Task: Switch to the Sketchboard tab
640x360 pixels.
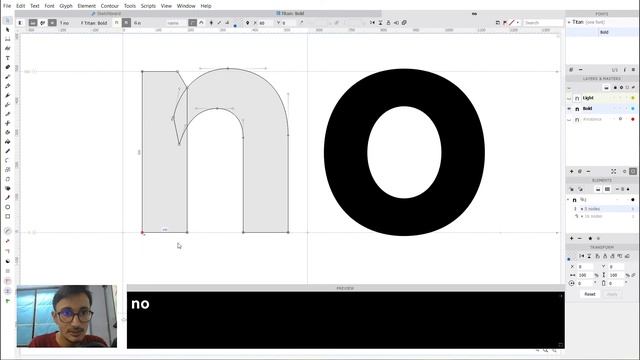Action: [106, 13]
